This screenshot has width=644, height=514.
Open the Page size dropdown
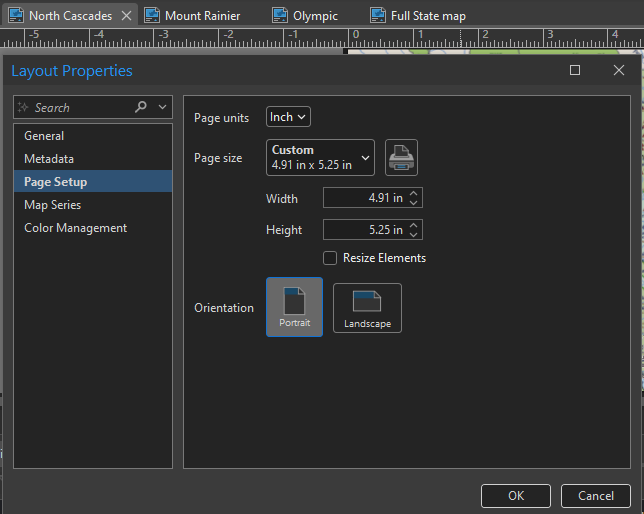[320, 157]
